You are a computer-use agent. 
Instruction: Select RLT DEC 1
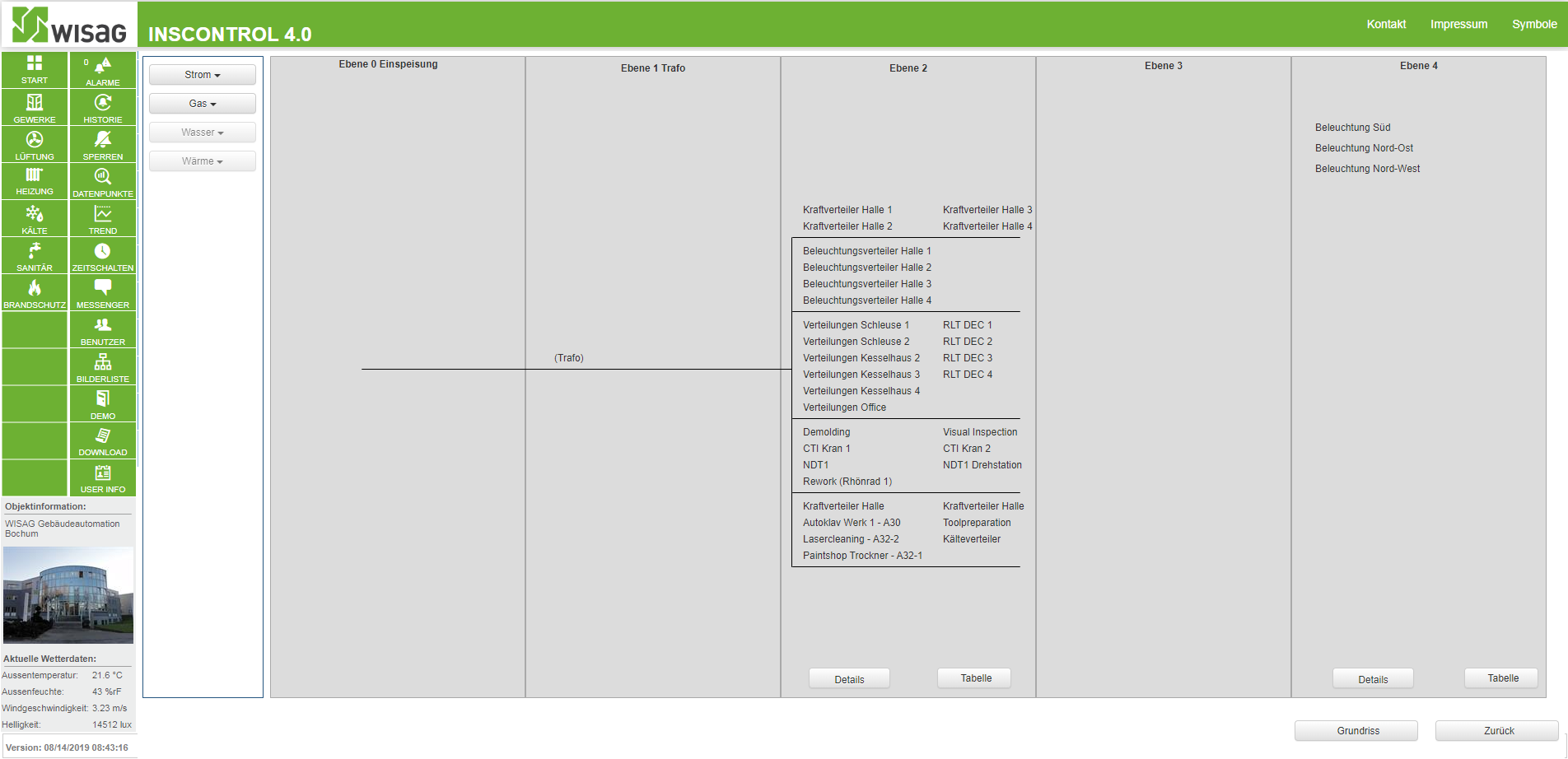click(968, 325)
